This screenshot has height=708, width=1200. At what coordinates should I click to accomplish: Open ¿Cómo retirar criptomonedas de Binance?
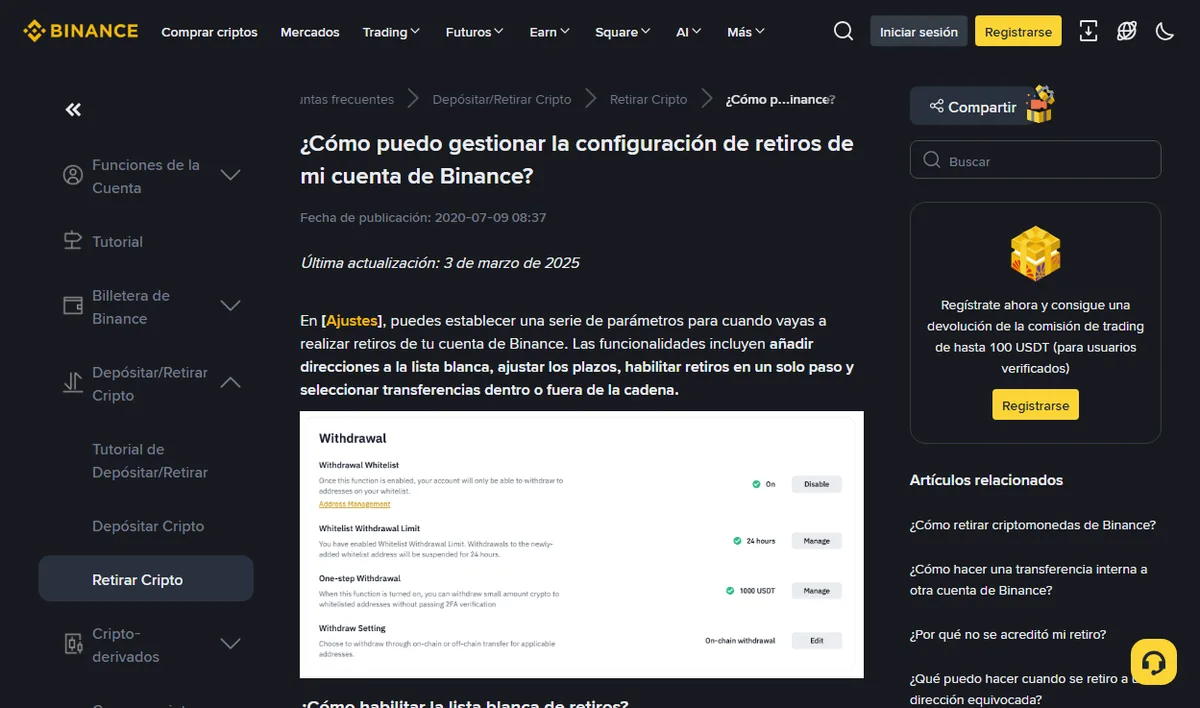1033,525
